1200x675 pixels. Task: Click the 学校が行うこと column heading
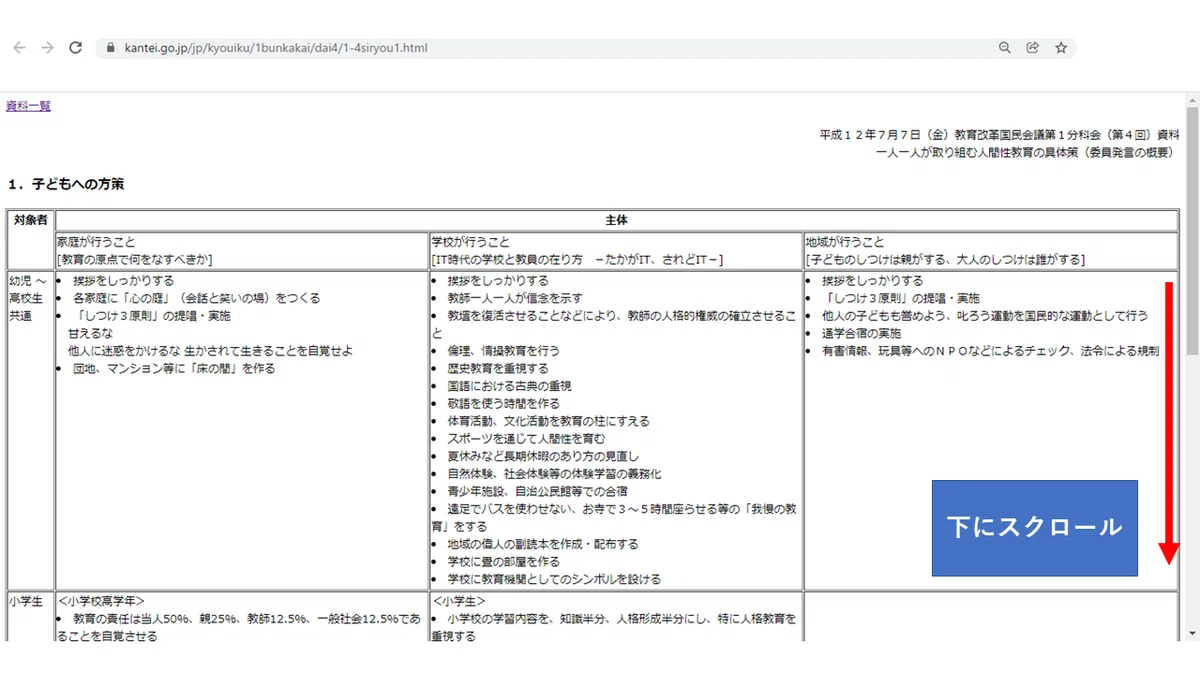point(470,242)
